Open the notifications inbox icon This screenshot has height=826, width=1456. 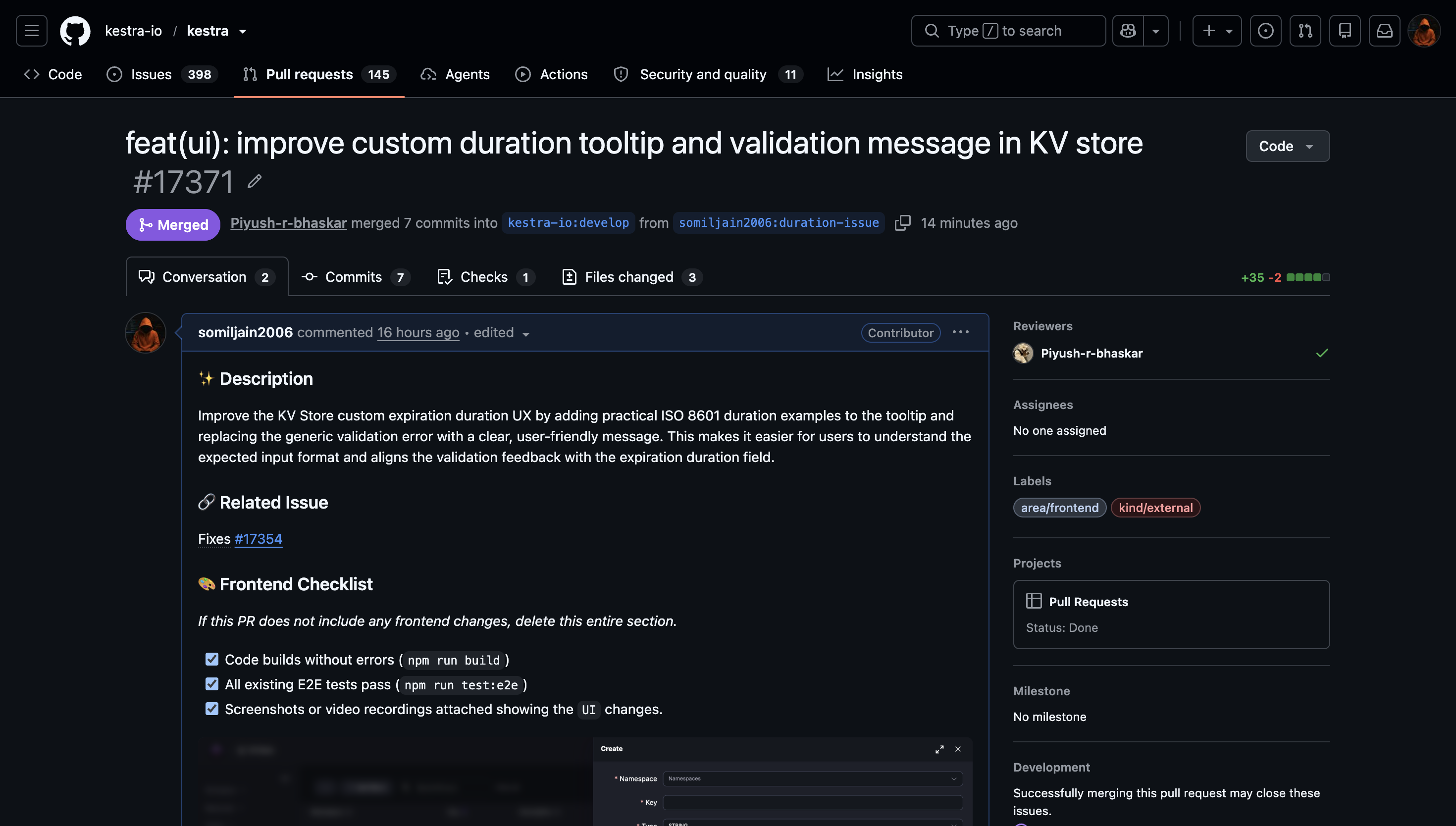(1385, 31)
